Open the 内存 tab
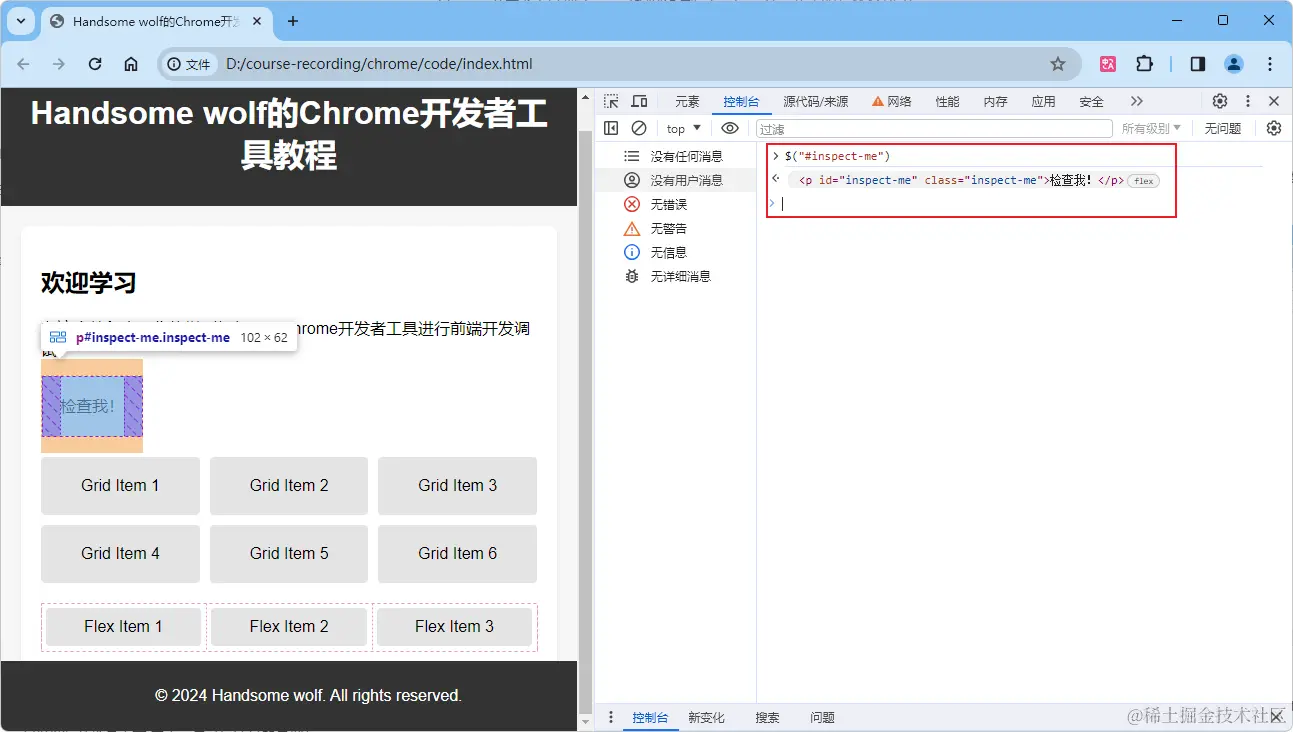The width and height of the screenshot is (1293, 732). (x=995, y=102)
